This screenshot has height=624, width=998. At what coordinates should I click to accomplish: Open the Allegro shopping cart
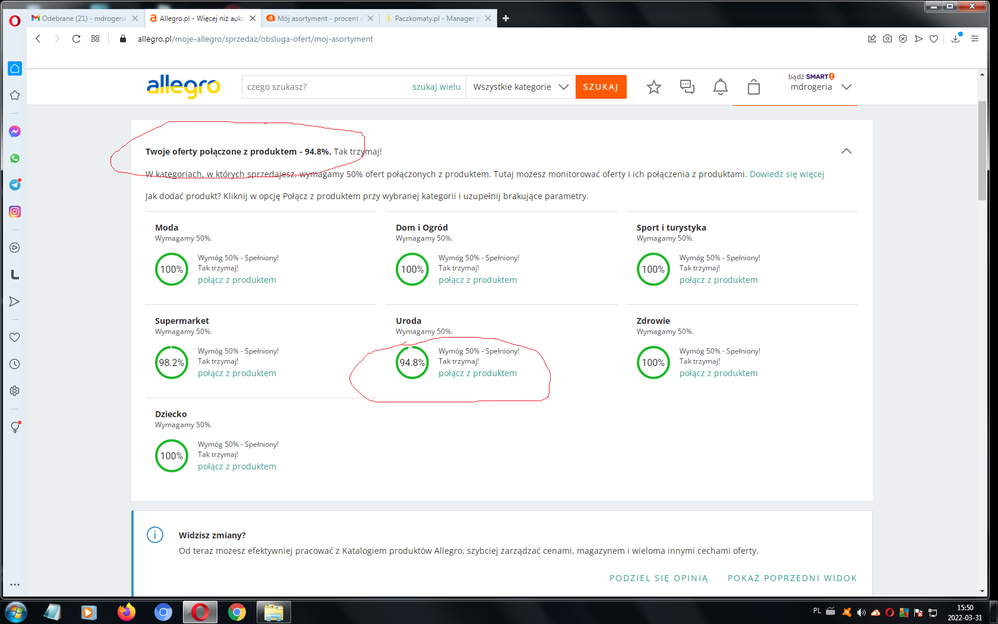click(x=754, y=87)
